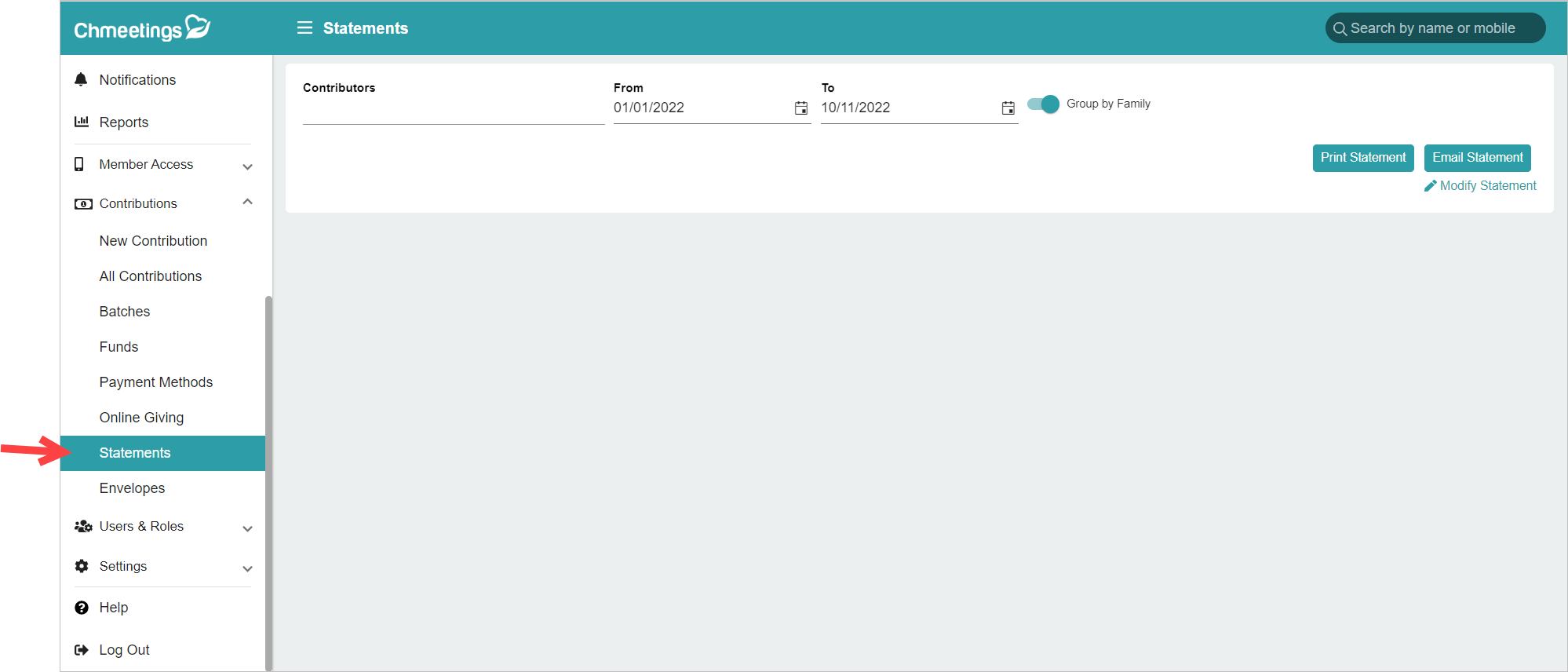Viewport: 1568px width, 672px height.
Task: Click the Modify Statement pencil icon
Action: tap(1431, 186)
